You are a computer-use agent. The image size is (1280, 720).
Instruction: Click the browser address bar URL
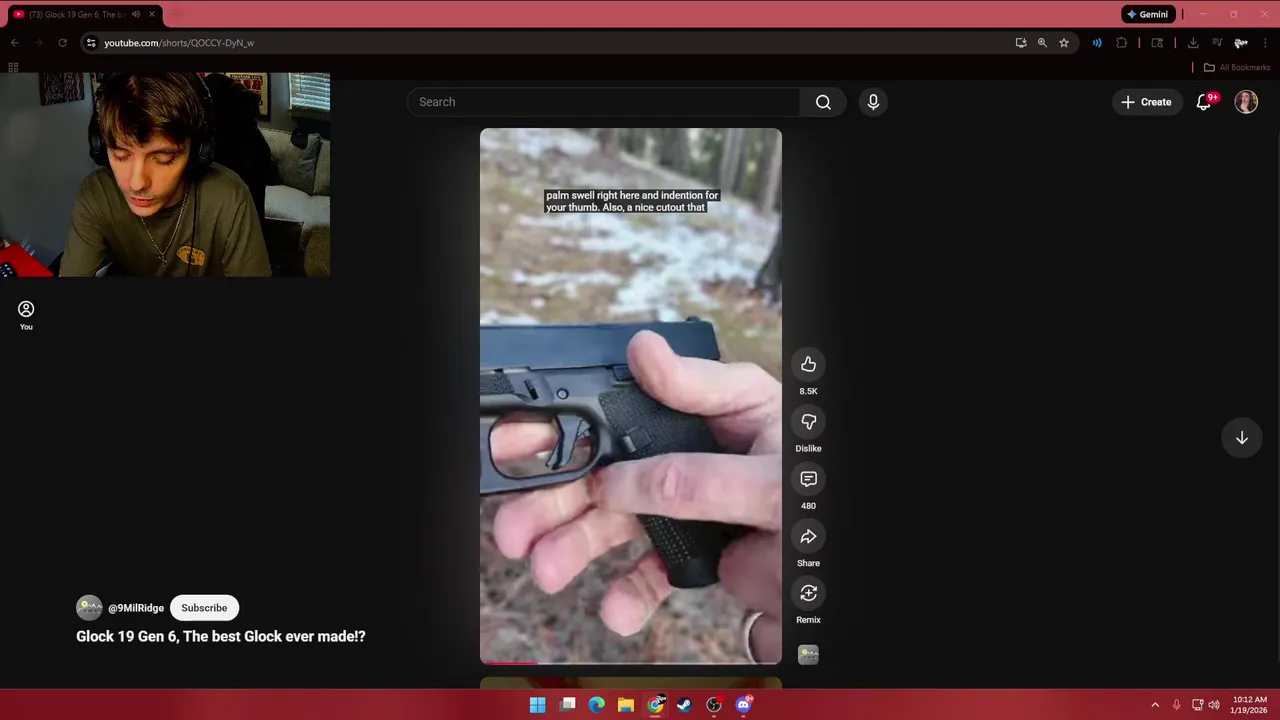tap(179, 43)
